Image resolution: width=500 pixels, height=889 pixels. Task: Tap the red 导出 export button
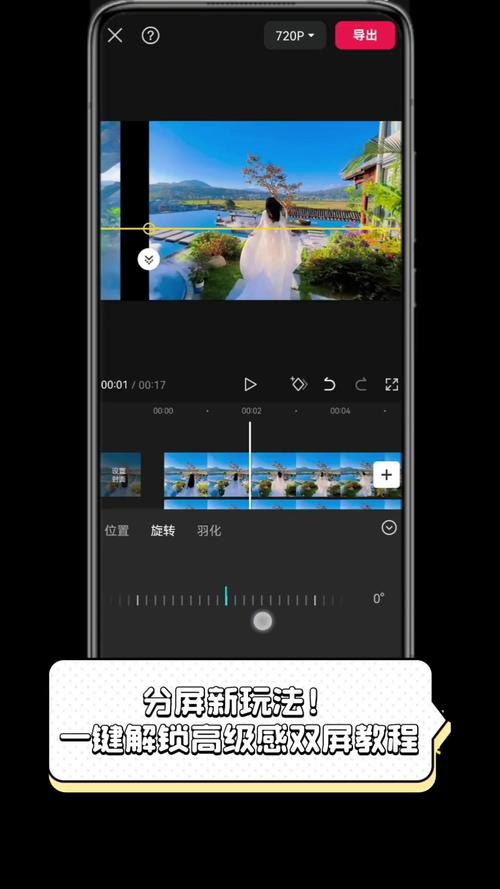pyautogui.click(x=365, y=35)
